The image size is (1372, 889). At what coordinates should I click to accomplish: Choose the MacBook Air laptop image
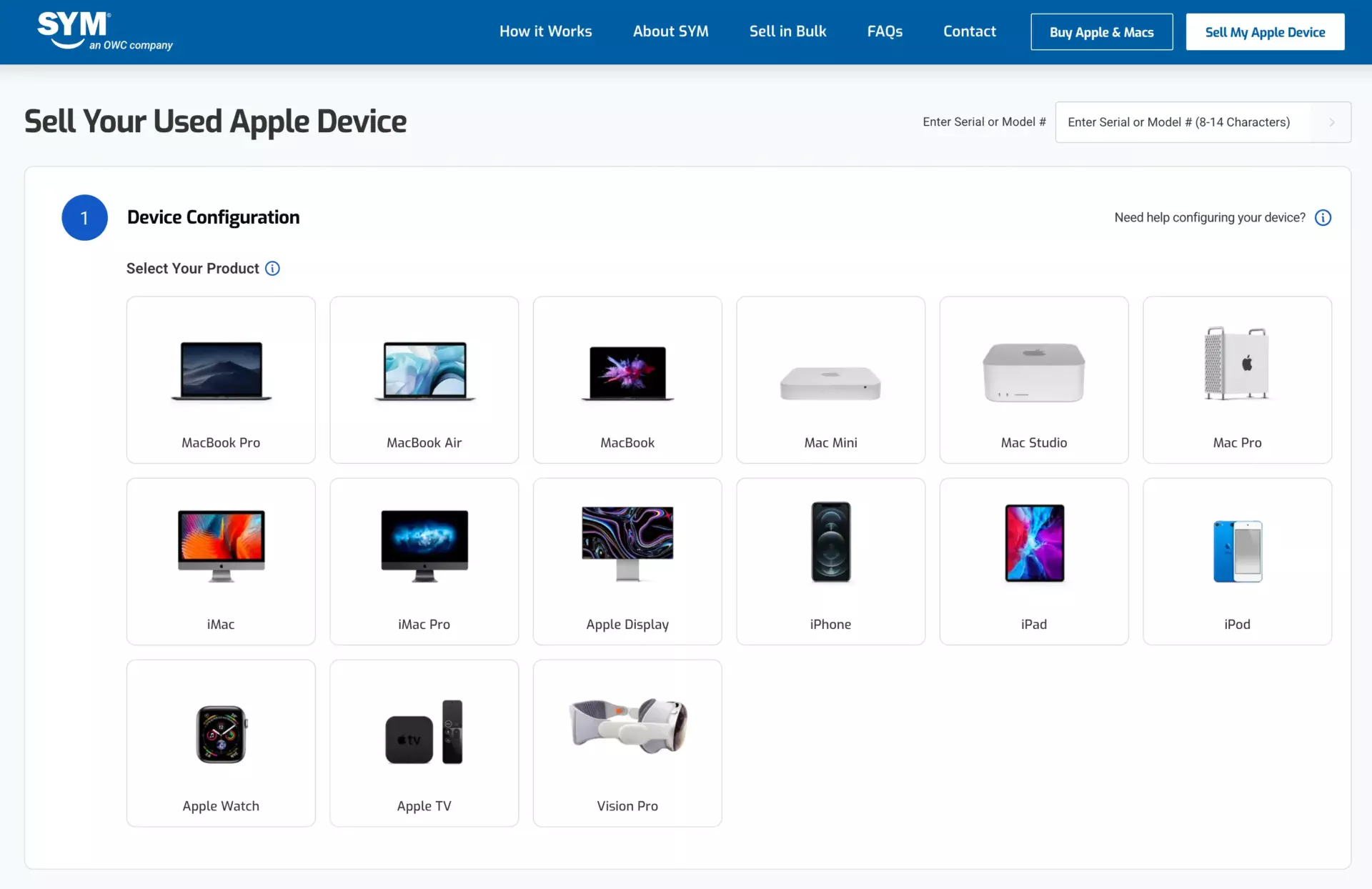424,371
